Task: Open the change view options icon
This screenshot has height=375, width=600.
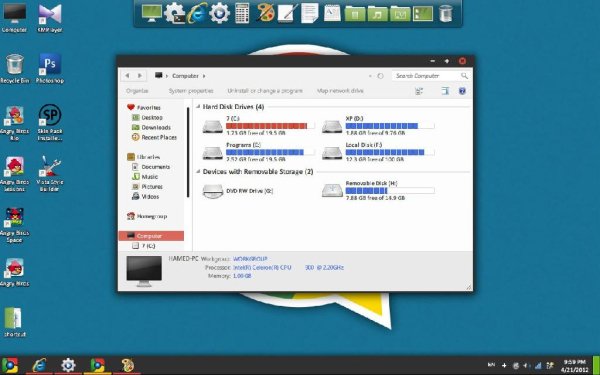Action: pyautogui.click(x=419, y=91)
